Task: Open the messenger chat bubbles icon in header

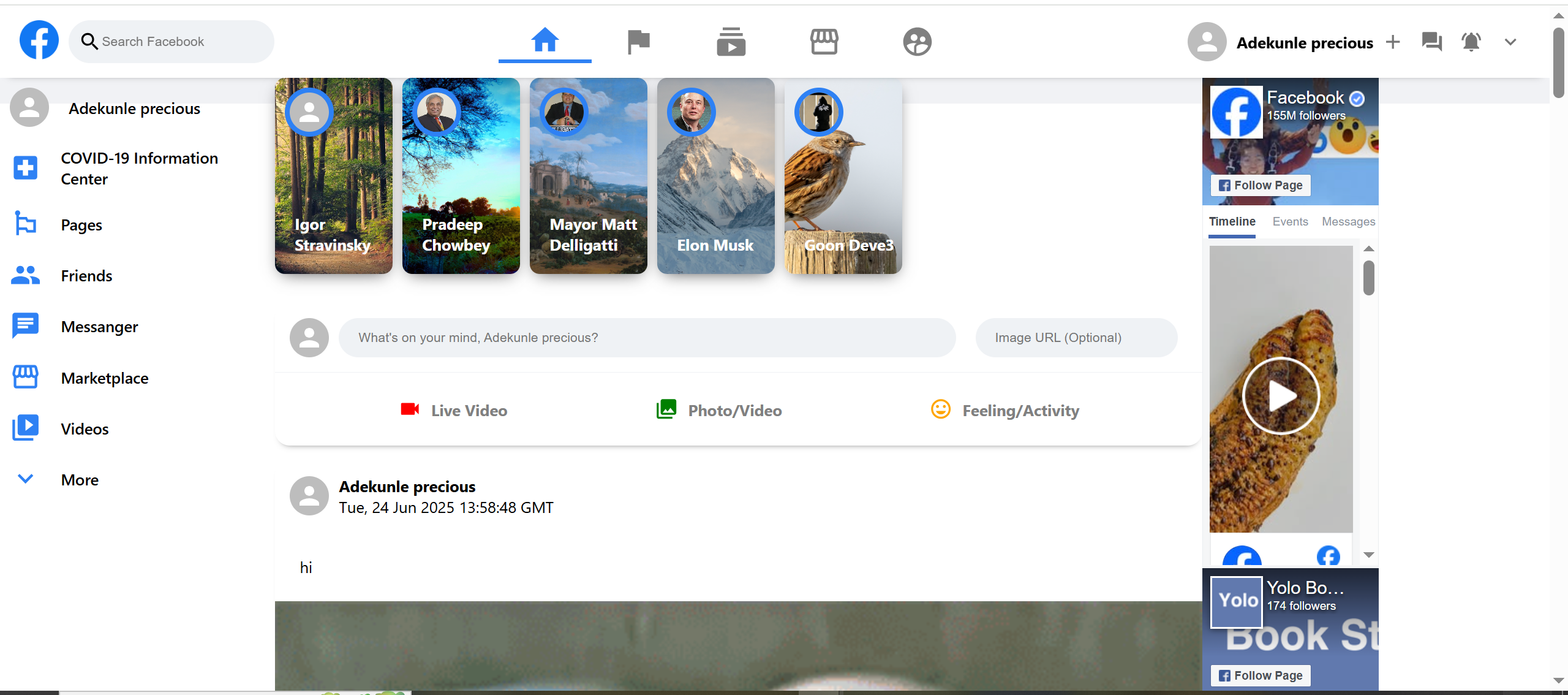Action: click(x=1431, y=42)
